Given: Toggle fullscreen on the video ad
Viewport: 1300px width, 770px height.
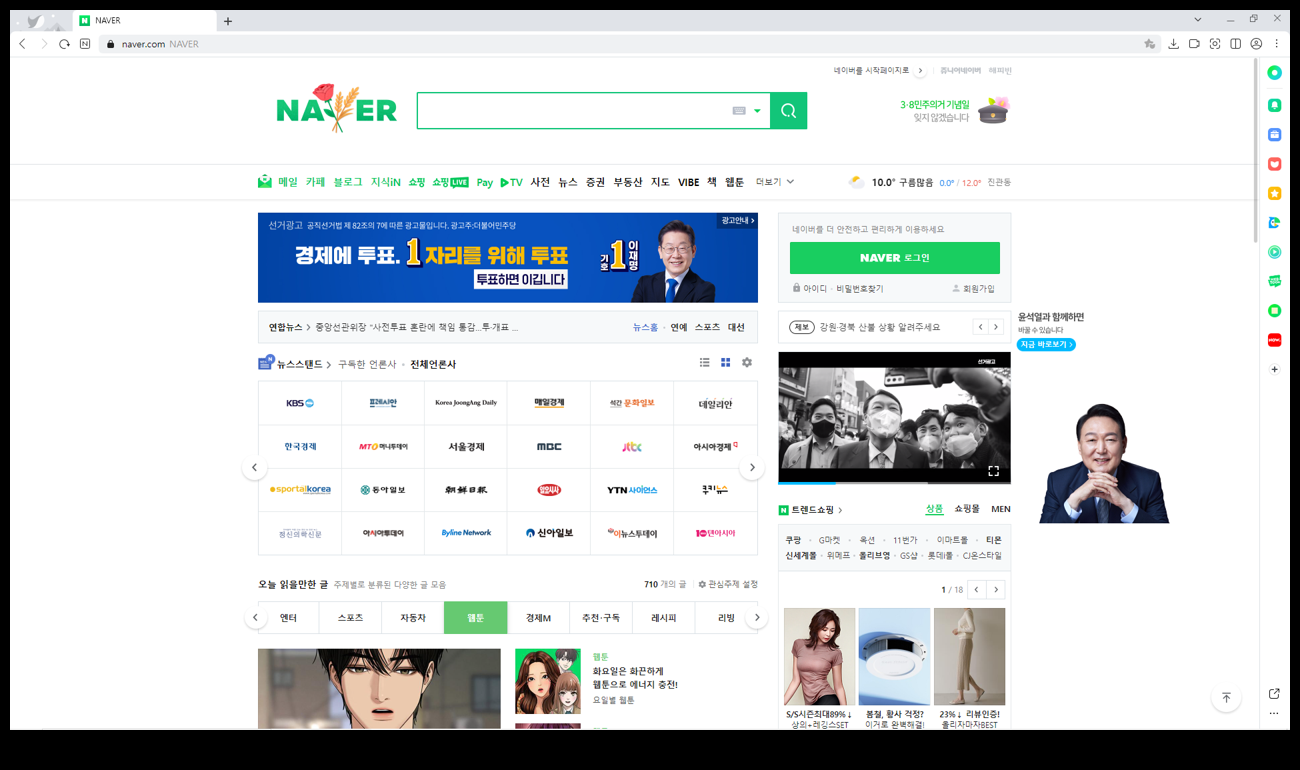Looking at the screenshot, I should tap(993, 471).
